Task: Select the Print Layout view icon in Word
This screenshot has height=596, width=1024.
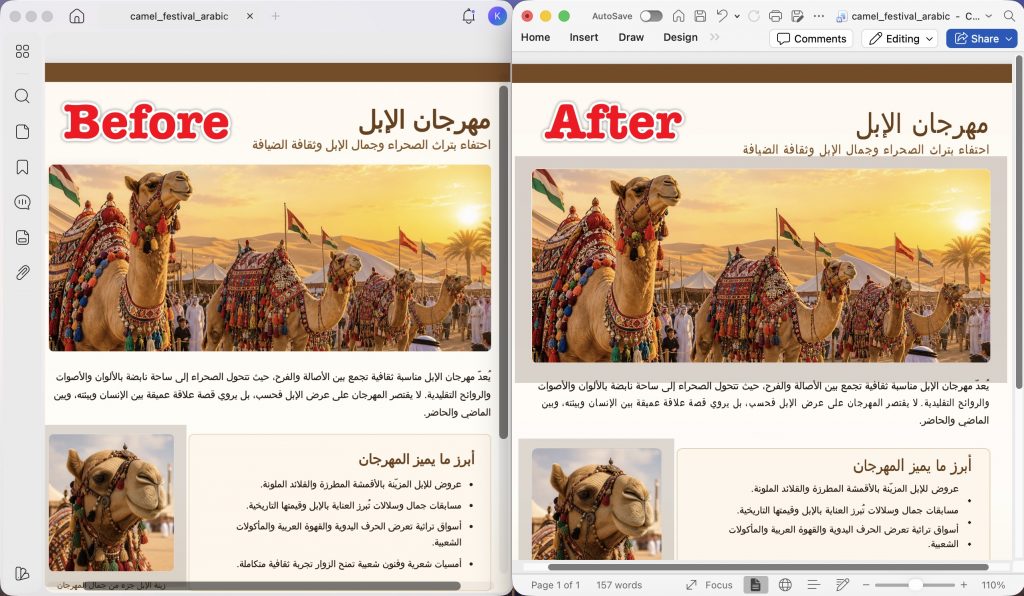Action: pyautogui.click(x=756, y=585)
